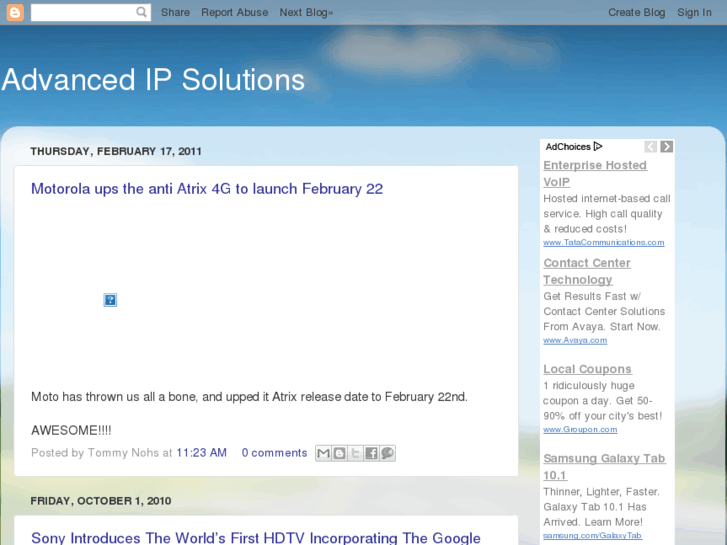Visit www.Groupon.com ad link
This screenshot has height=545, width=727.
[580, 430]
